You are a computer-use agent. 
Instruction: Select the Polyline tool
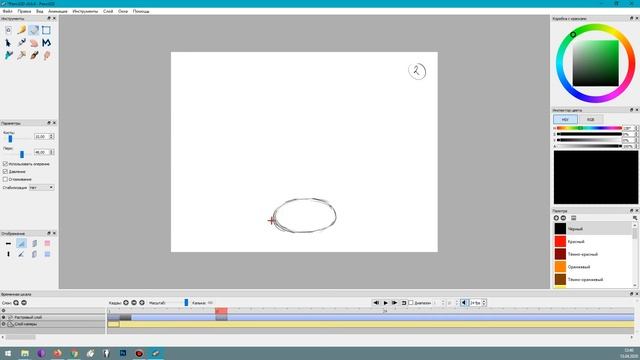point(47,42)
